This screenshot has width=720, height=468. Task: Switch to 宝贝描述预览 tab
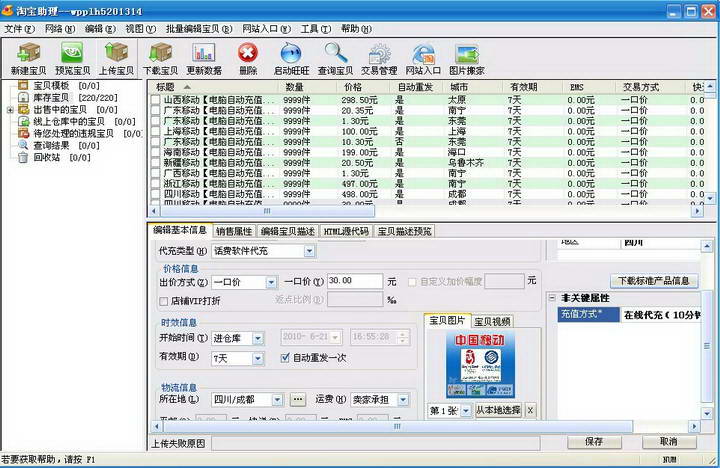tap(405, 231)
